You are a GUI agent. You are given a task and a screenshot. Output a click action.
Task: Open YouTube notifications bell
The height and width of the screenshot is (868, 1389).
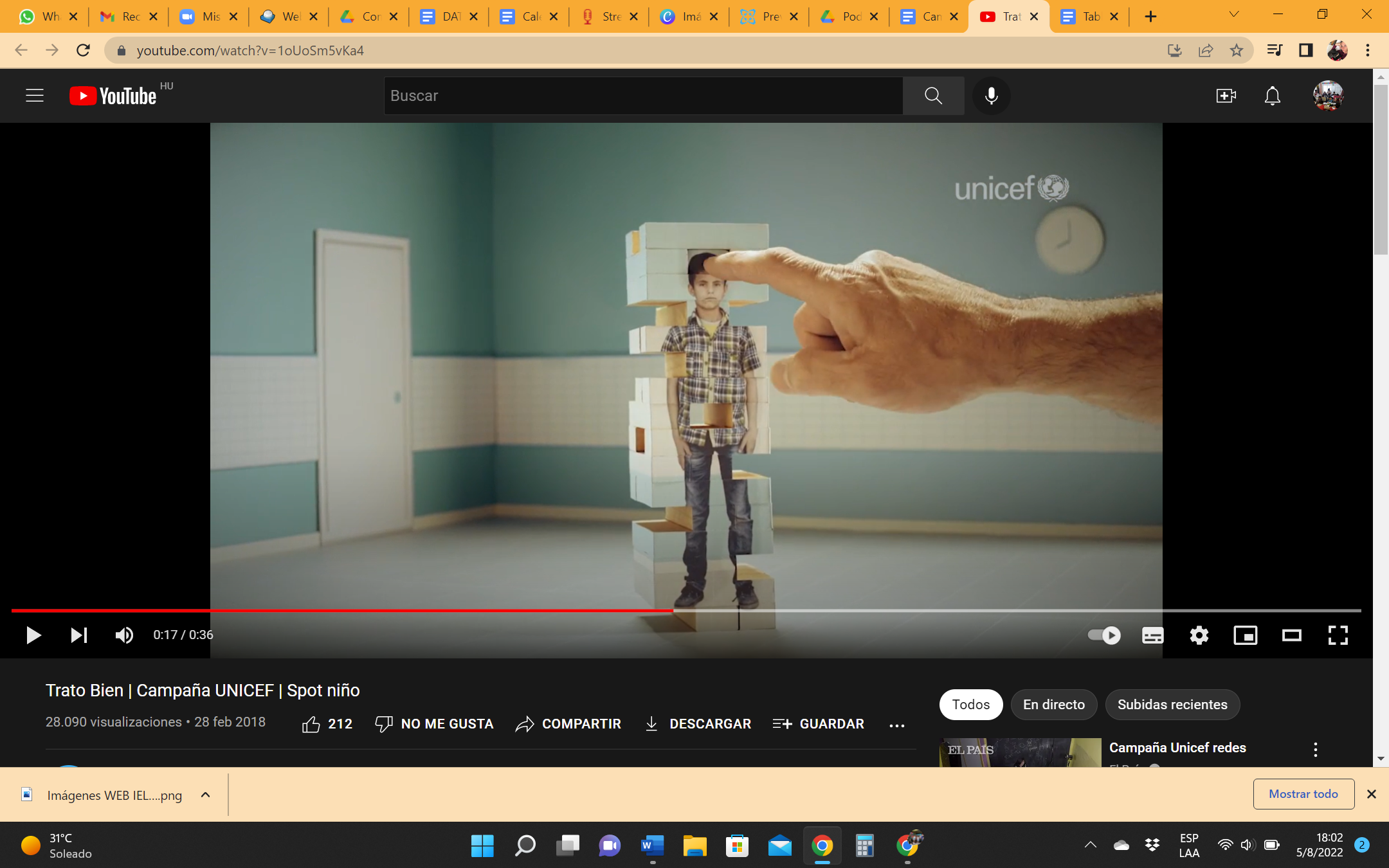pos(1272,96)
